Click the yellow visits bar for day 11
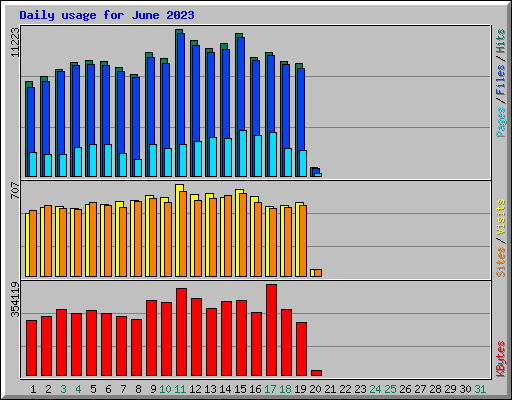Image resolution: width=512 pixels, height=400 pixels. coord(178,230)
